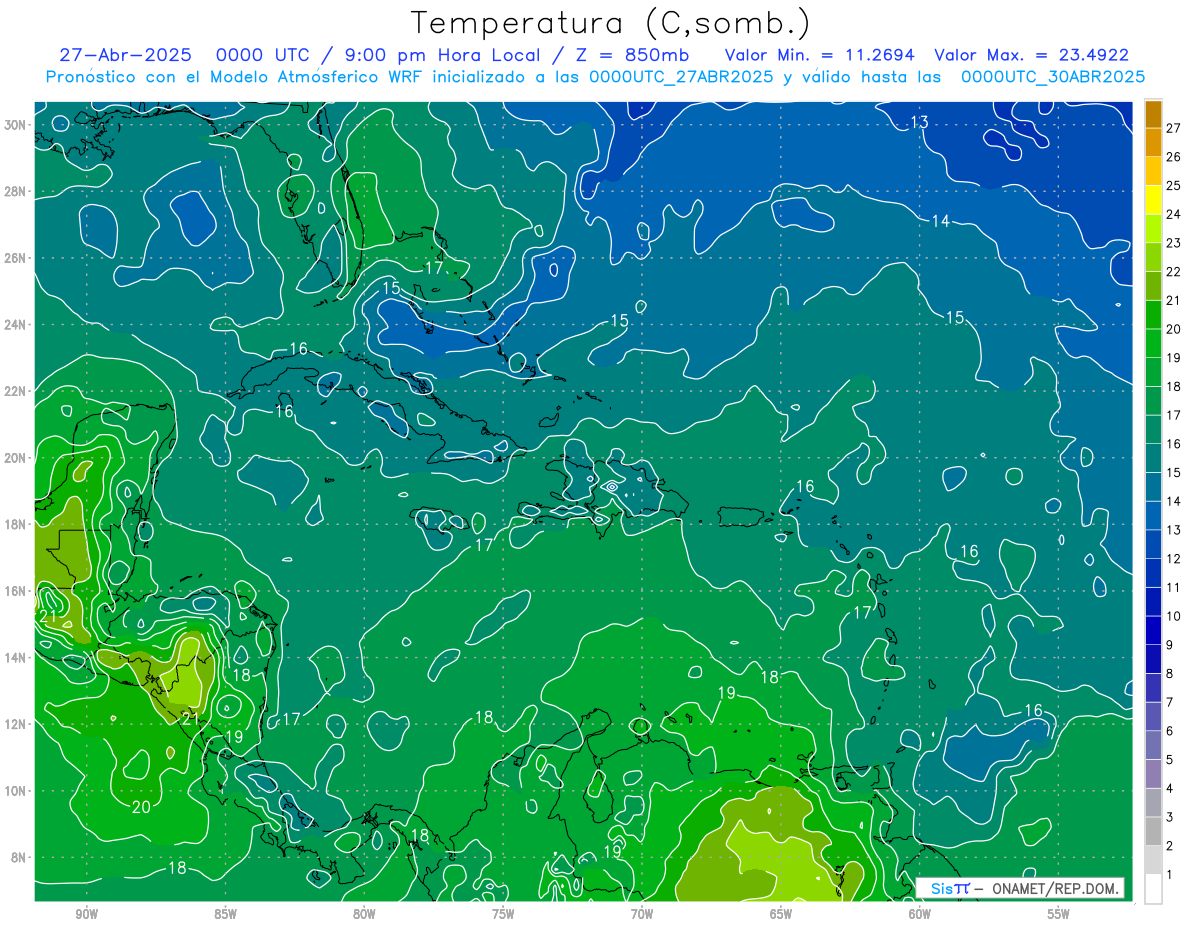This screenshot has width=1200, height=927.
Task: Click the "24N" latitude axis label
Action: pos(15,324)
